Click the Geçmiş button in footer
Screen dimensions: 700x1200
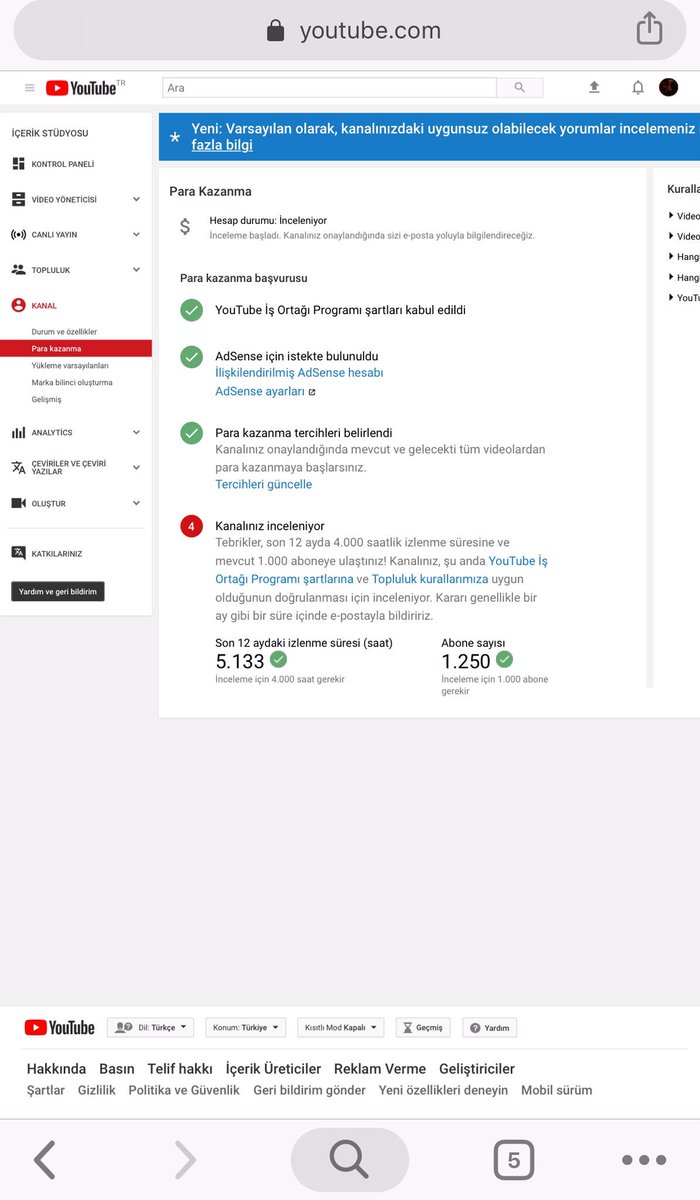423,1027
